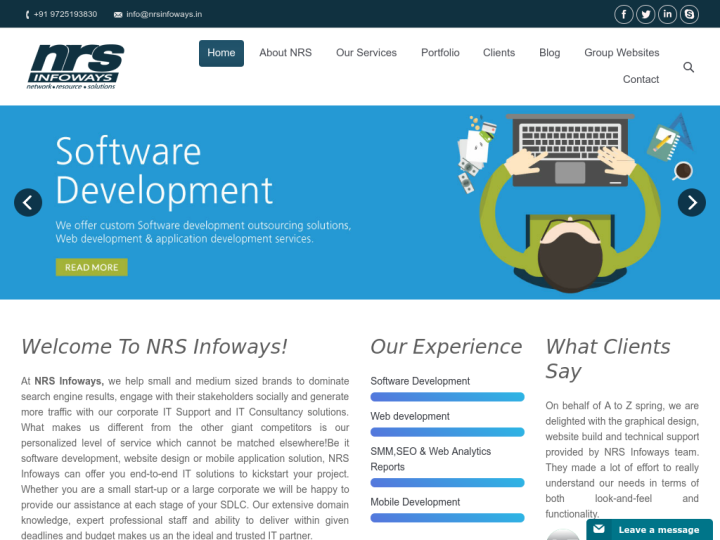Click the Leave a message button
Viewport: 720px width, 540px height.
(649, 529)
